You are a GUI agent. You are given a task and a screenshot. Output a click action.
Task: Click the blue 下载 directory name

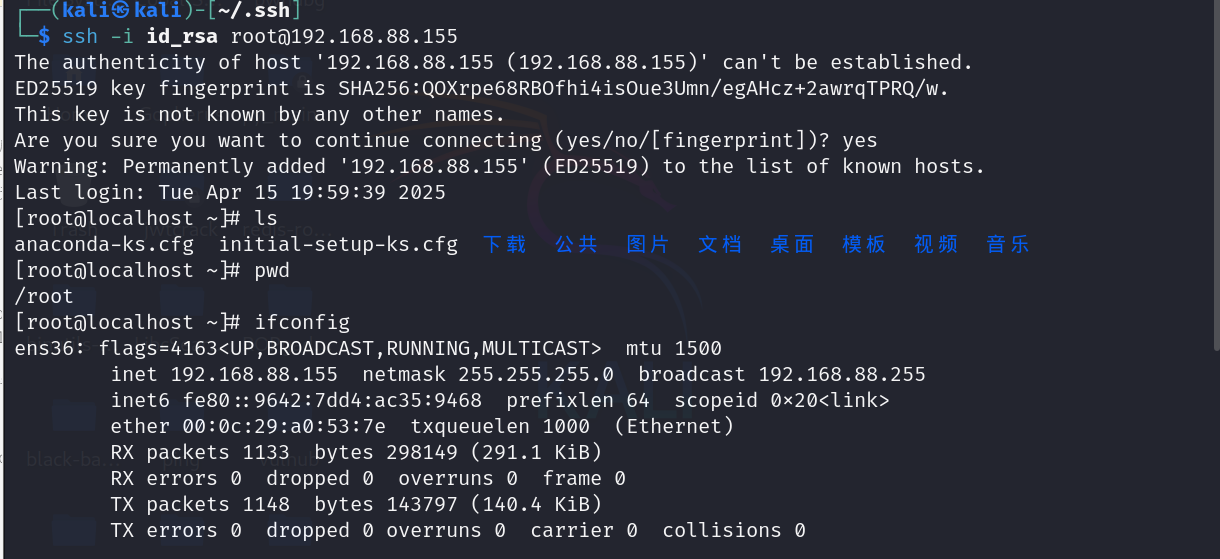click(x=505, y=244)
